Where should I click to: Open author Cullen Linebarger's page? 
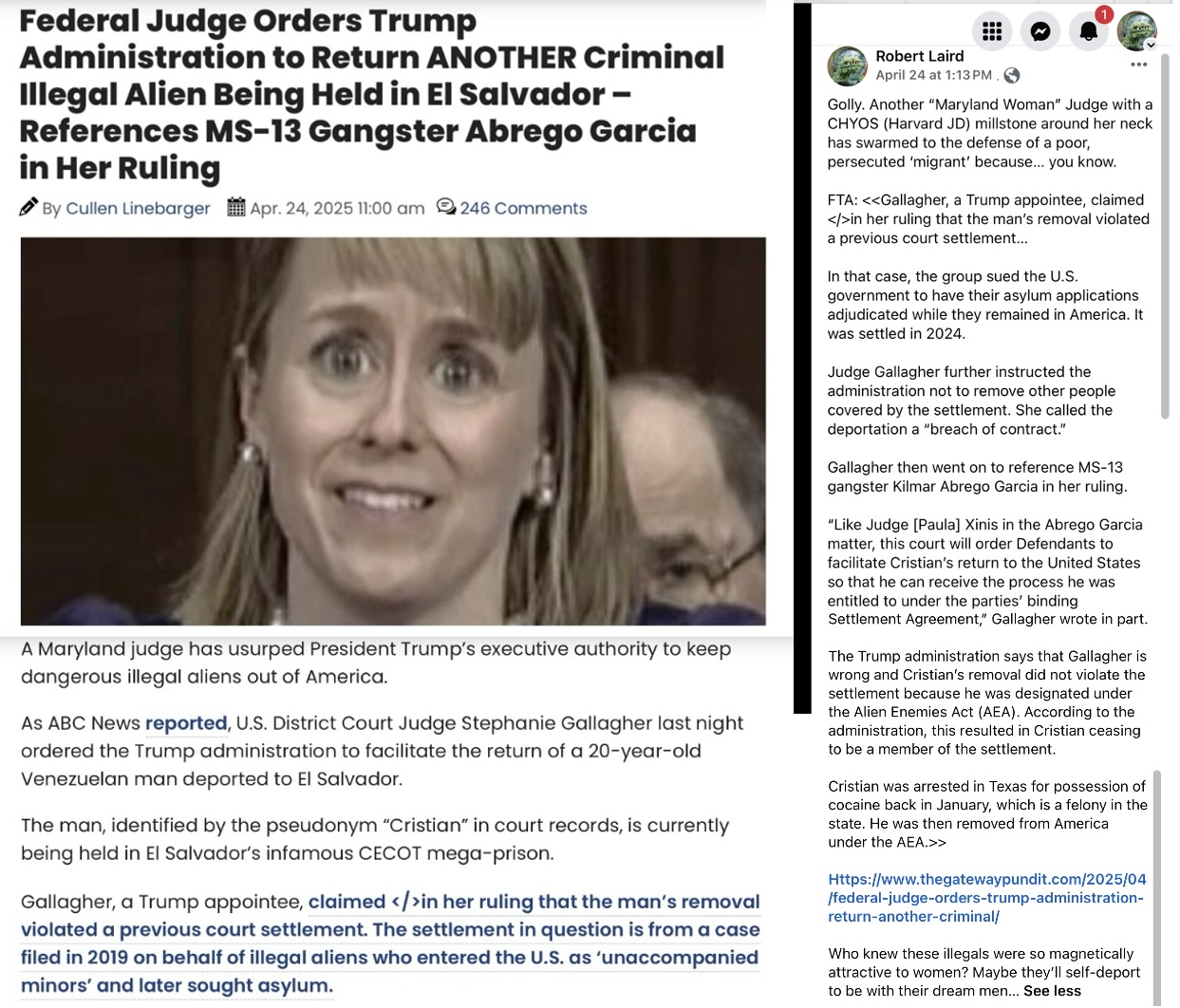click(138, 208)
